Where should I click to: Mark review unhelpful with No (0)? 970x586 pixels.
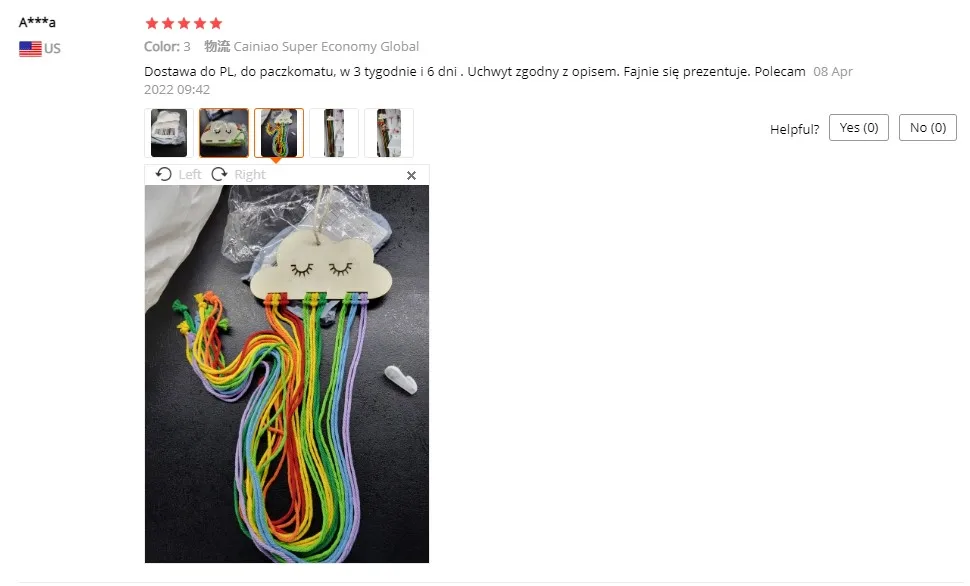point(928,127)
